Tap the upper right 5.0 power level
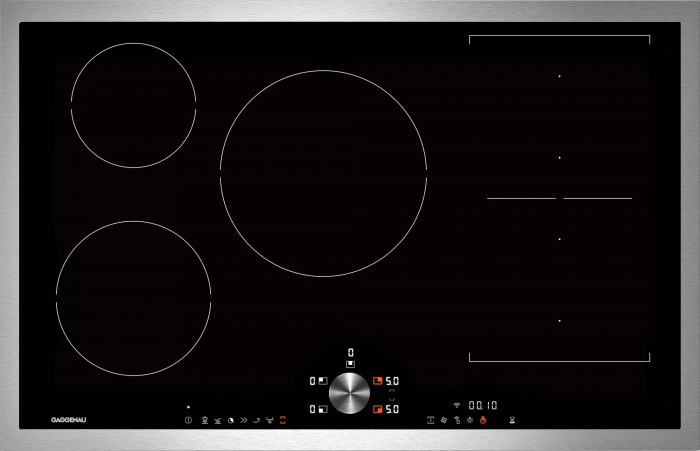Viewport: 700px width, 451px height. point(392,381)
